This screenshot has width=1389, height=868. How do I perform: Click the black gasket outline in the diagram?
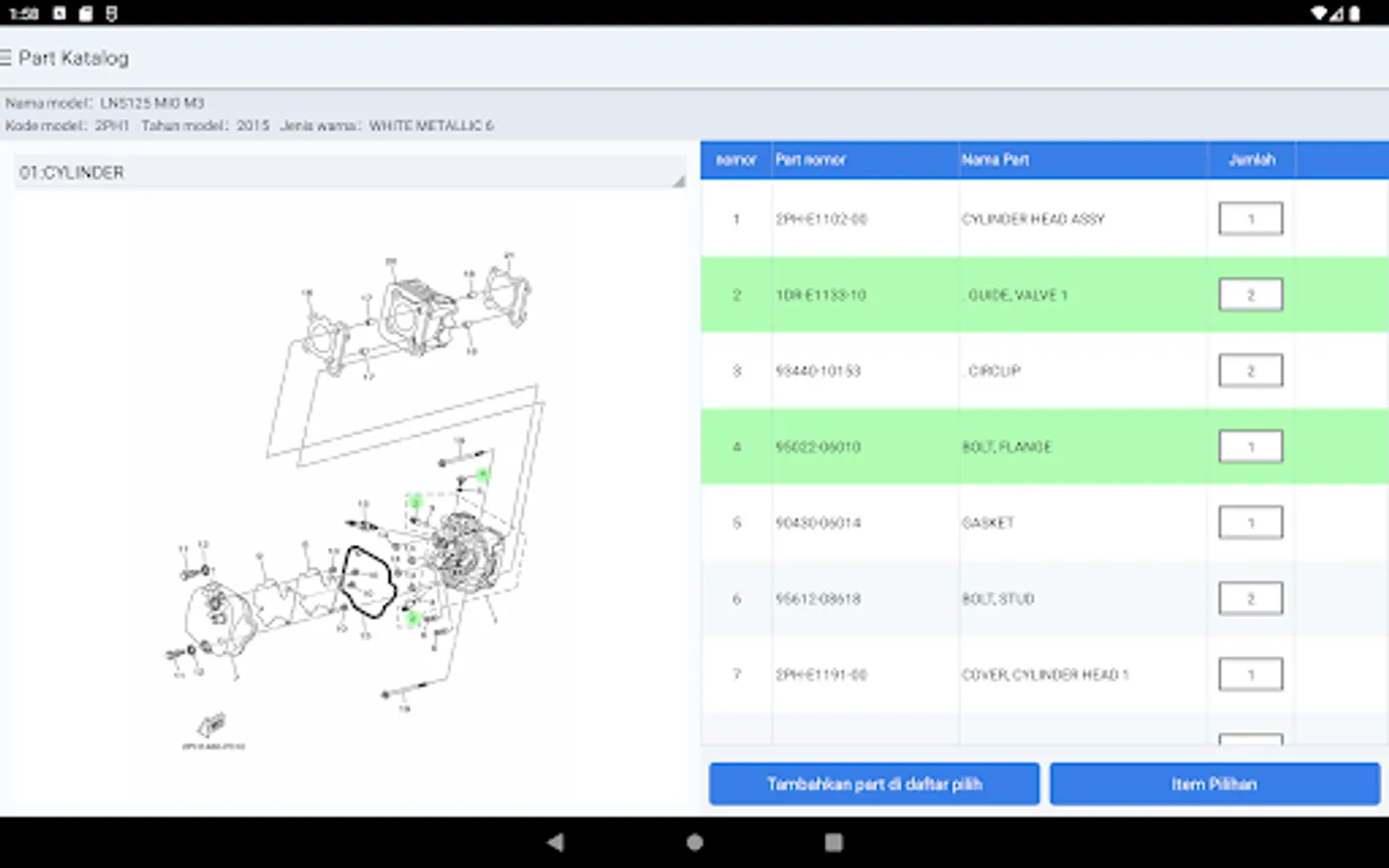(368, 582)
